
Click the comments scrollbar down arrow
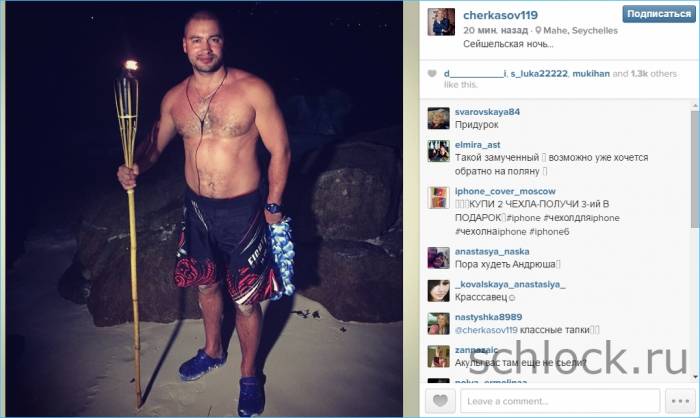coord(695,377)
